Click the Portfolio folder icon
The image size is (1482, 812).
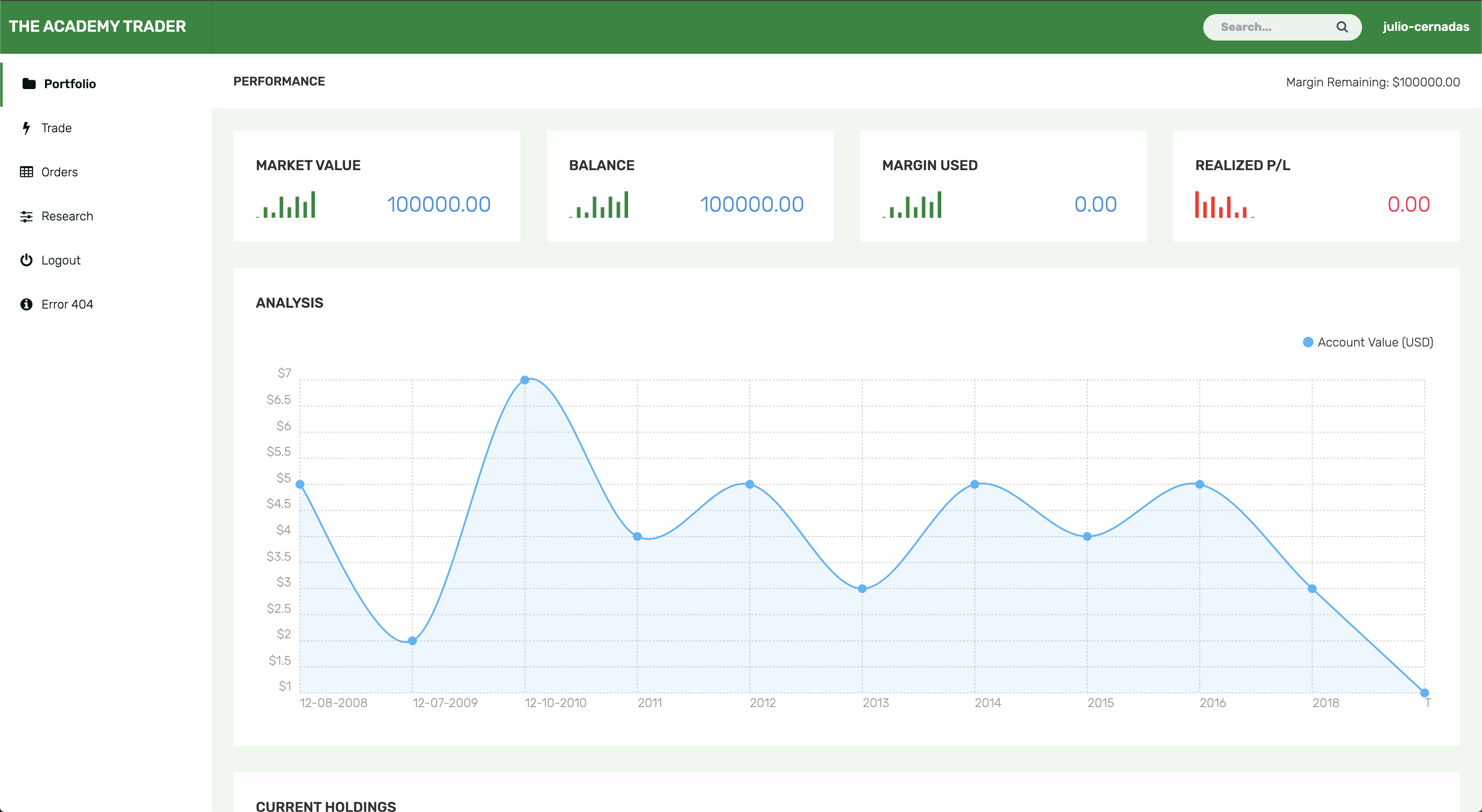(29, 84)
